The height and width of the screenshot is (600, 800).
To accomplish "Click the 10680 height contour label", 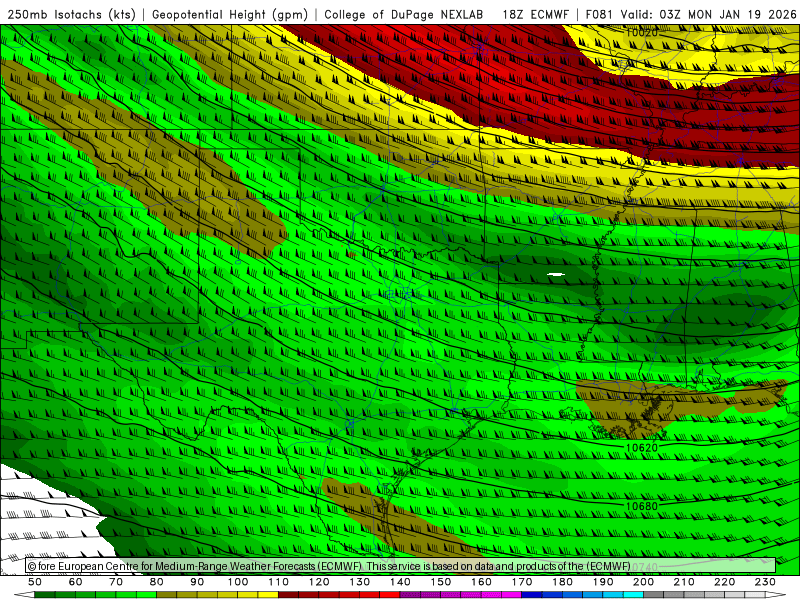I will [642, 506].
